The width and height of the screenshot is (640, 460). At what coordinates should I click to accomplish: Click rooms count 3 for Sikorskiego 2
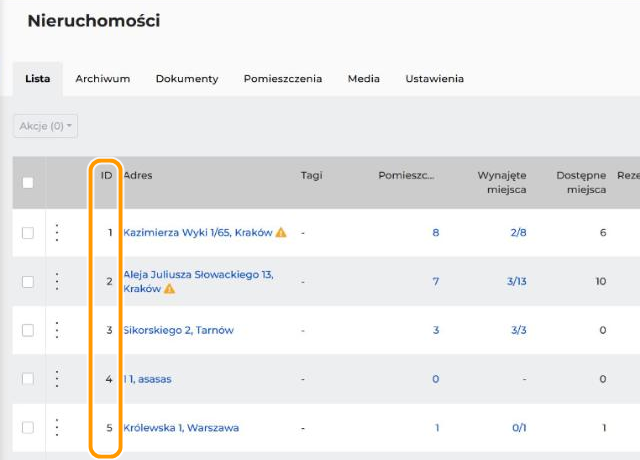(x=436, y=330)
